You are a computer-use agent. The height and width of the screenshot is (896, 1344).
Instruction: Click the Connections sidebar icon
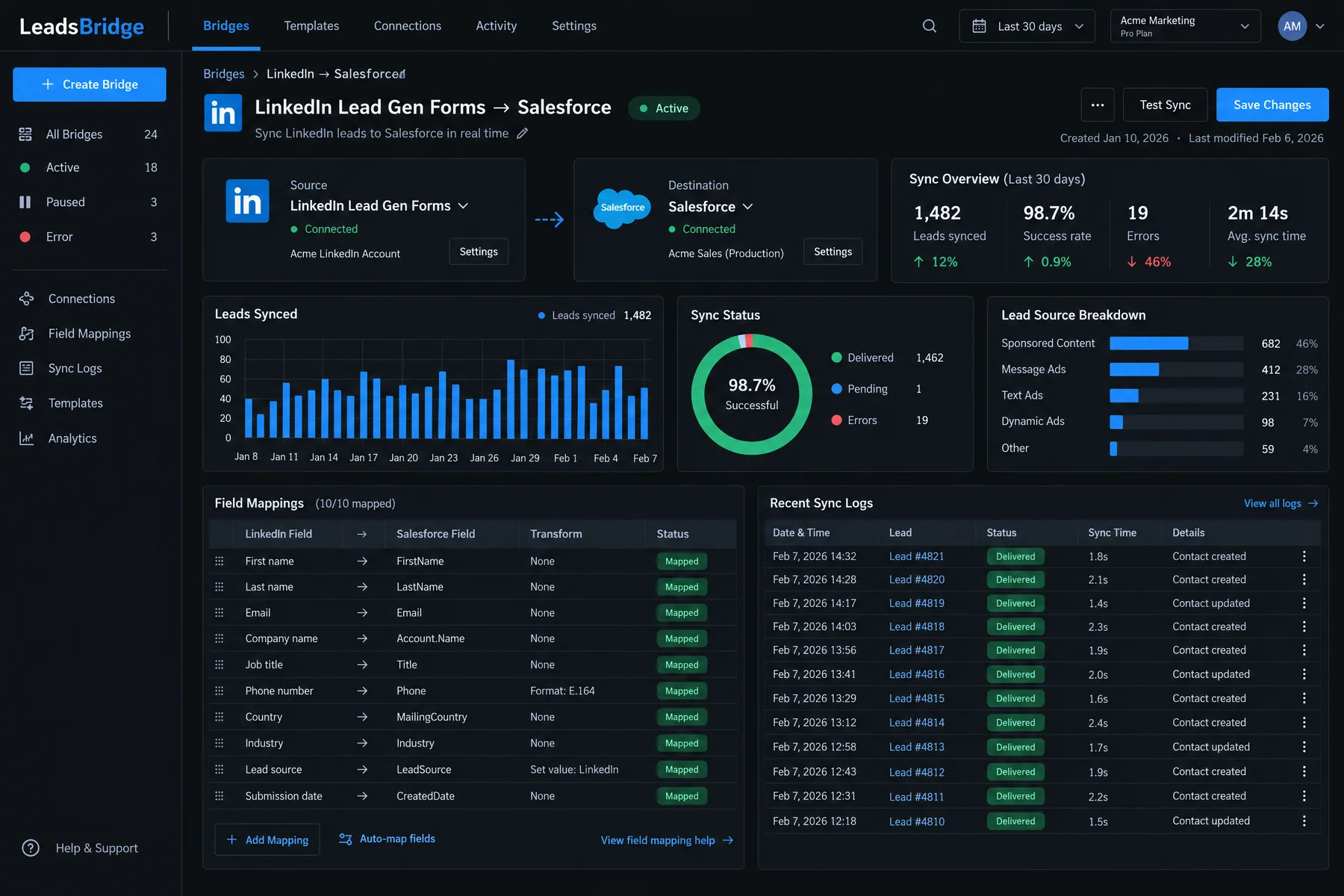(x=26, y=299)
